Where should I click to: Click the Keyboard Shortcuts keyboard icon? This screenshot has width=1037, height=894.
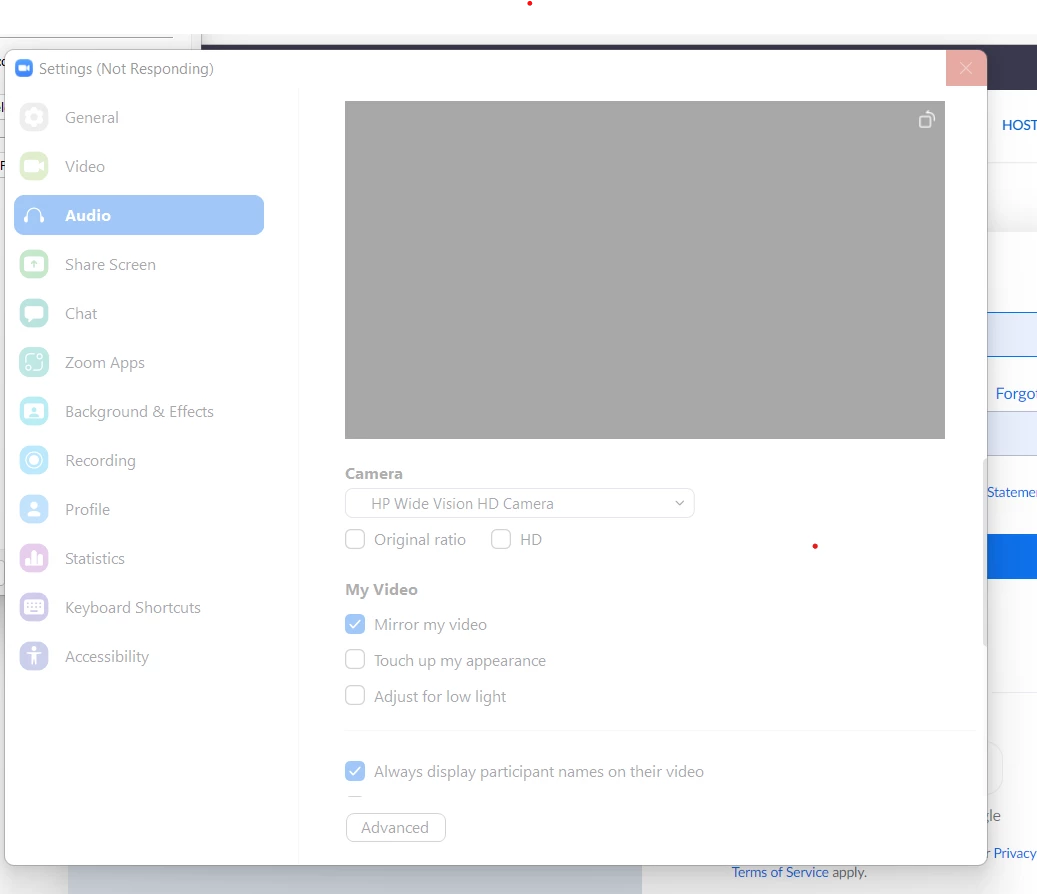[34, 607]
